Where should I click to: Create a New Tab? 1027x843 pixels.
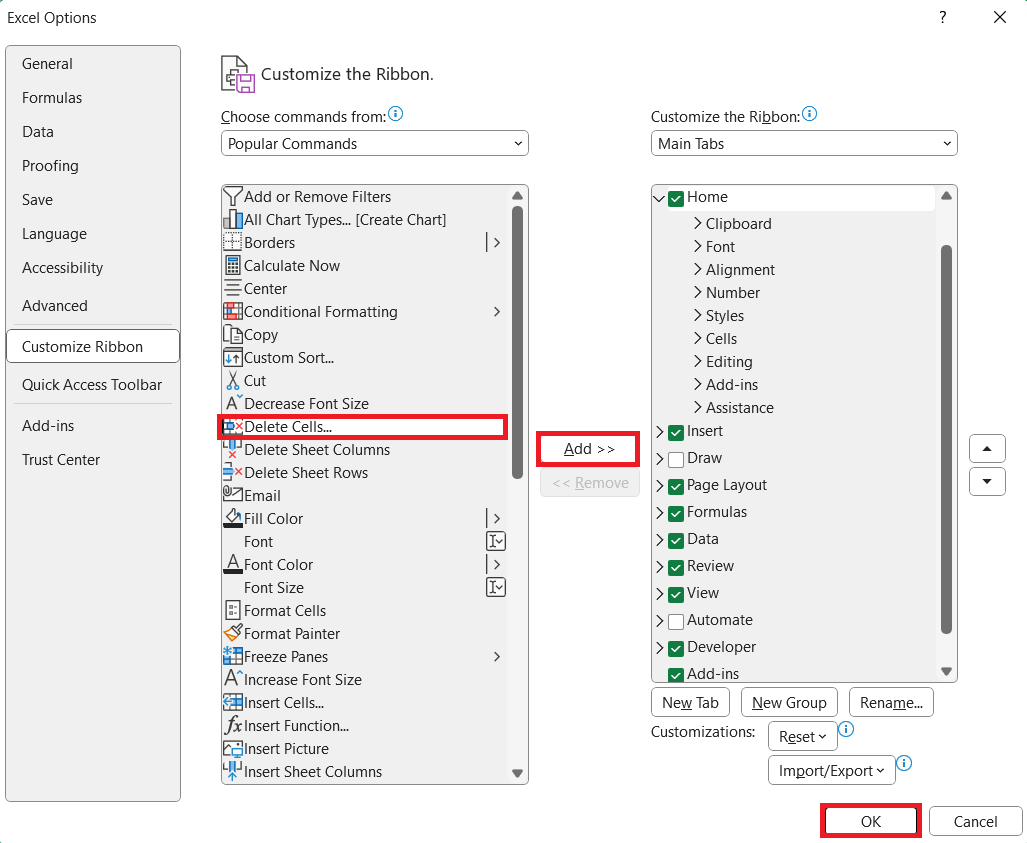pos(690,702)
